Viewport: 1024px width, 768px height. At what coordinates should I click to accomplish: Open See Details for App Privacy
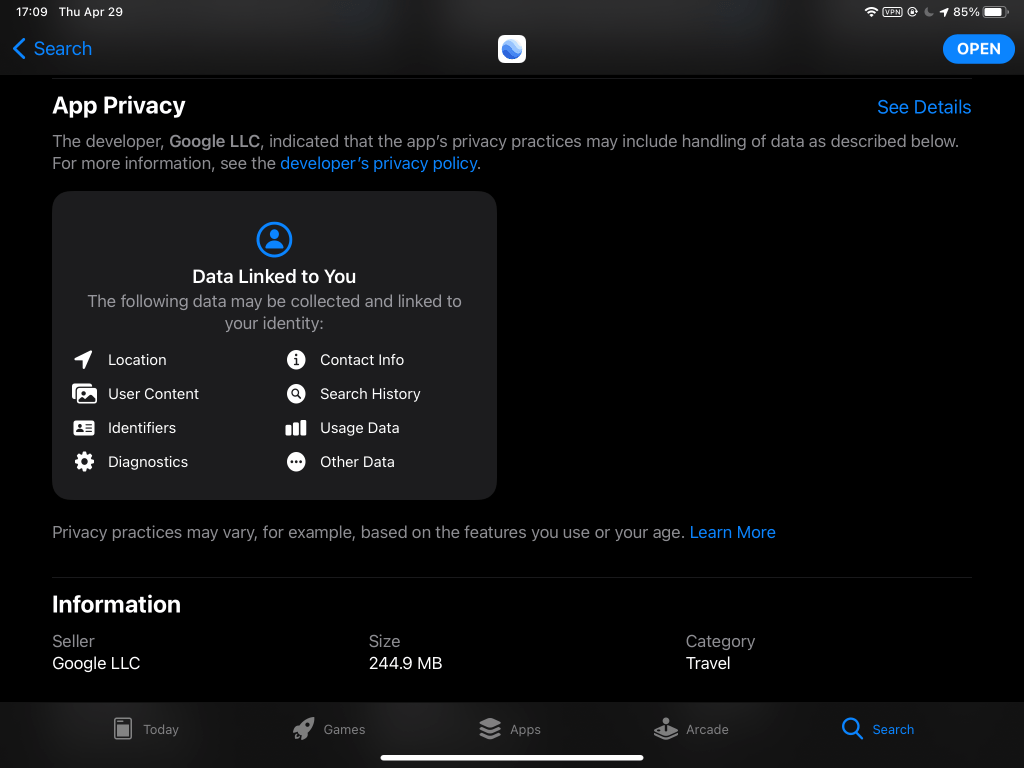[x=923, y=107]
